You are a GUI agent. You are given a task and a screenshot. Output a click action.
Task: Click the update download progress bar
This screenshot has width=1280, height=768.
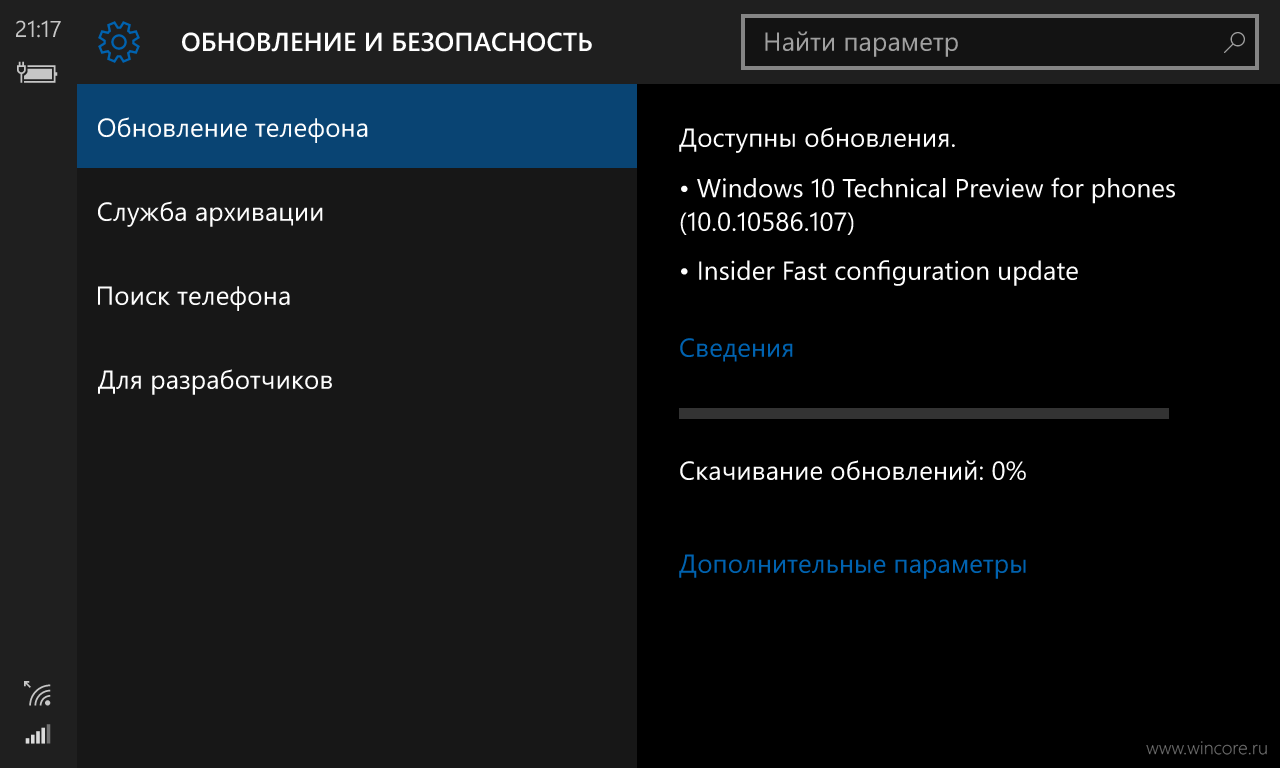click(x=924, y=413)
